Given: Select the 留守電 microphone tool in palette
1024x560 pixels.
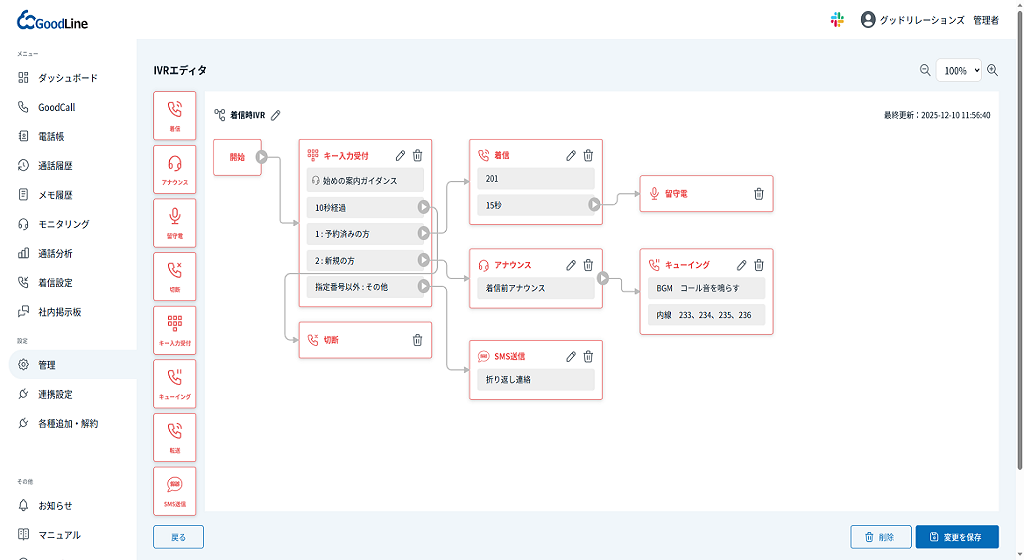Looking at the screenshot, I should [x=175, y=222].
